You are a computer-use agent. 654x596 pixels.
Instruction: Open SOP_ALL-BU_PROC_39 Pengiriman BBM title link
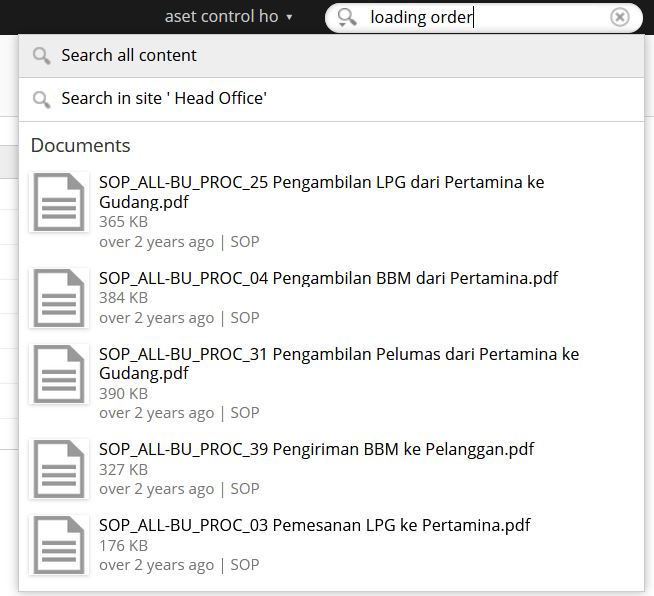[317, 449]
